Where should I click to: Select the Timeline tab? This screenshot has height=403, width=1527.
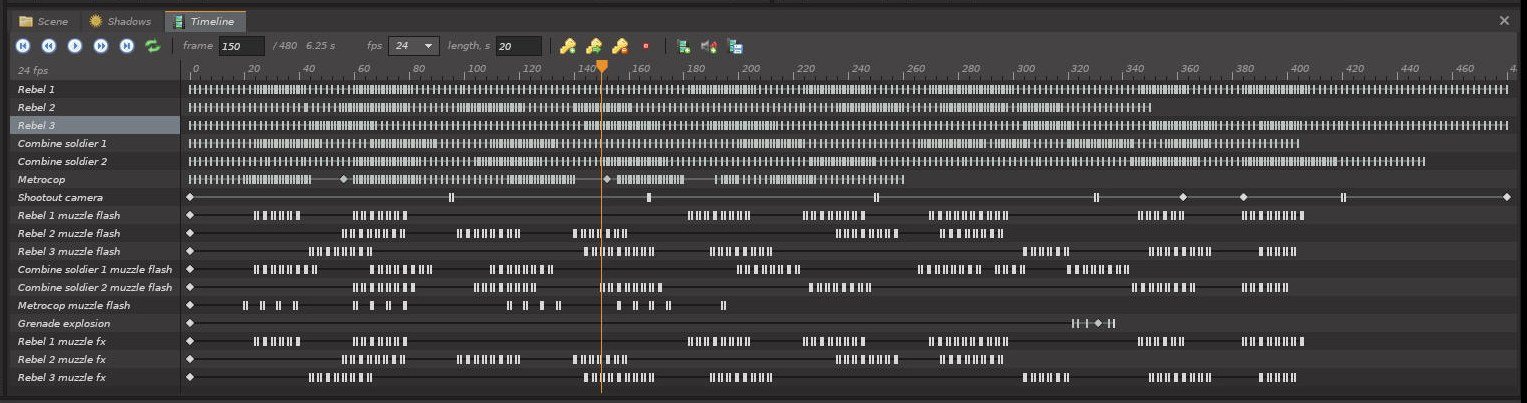(205, 21)
